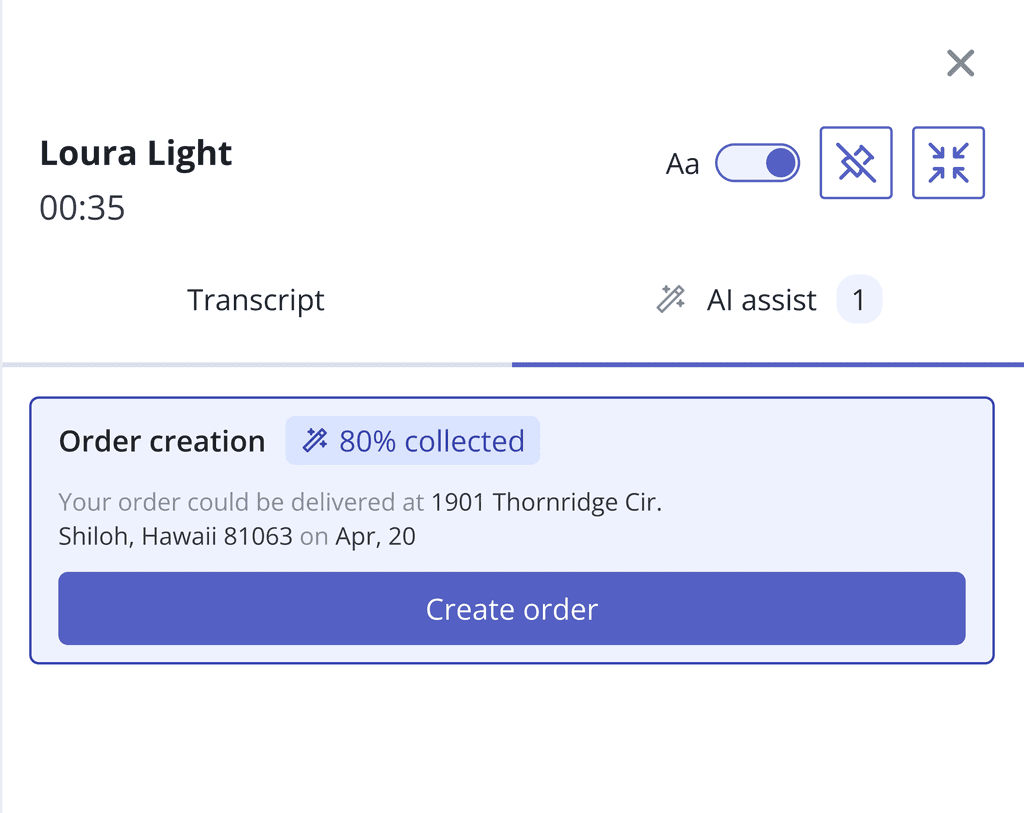Click the unpin panel icon button
The height and width of the screenshot is (813, 1024).
click(856, 163)
